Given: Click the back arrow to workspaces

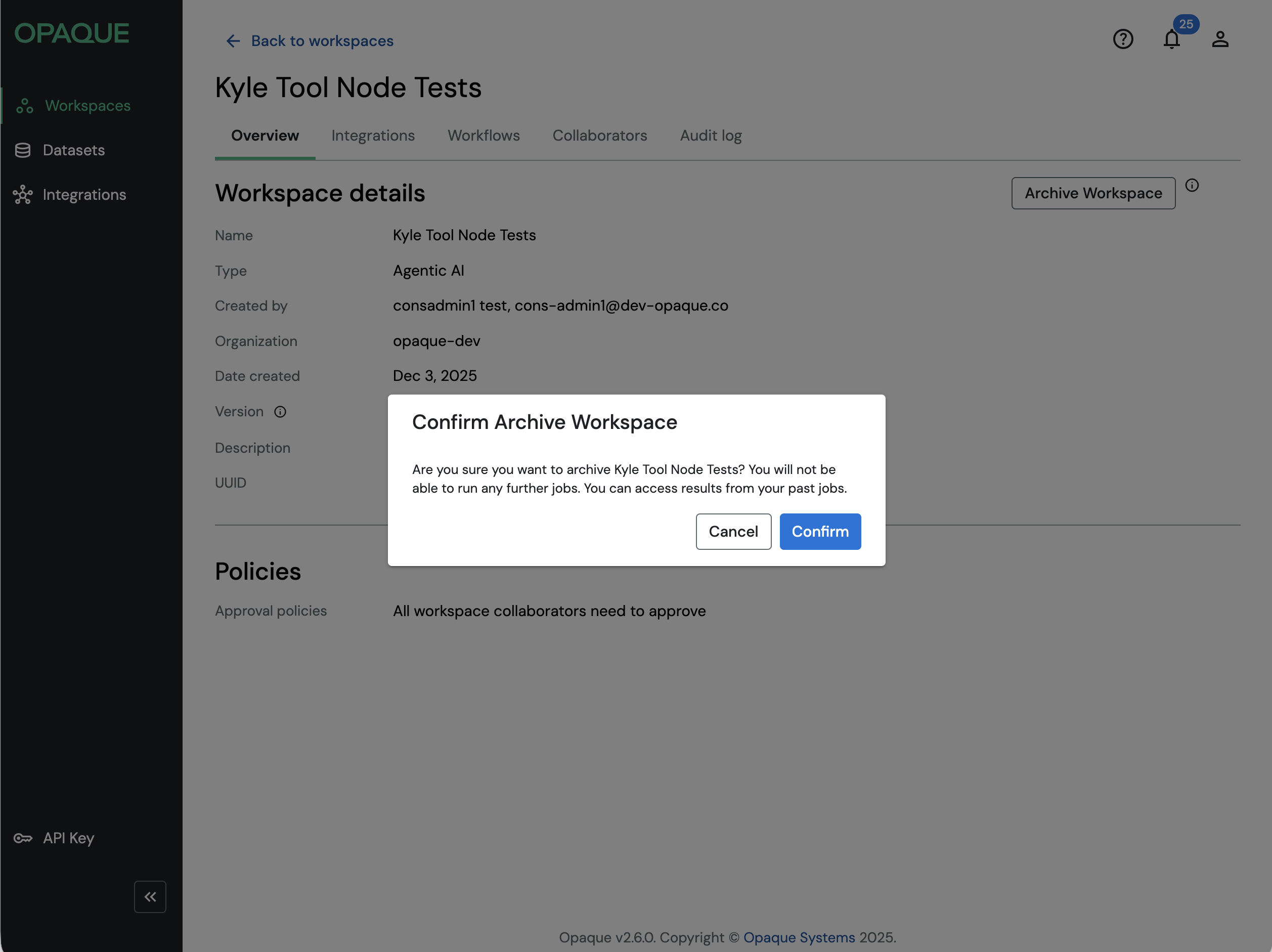Looking at the screenshot, I should pyautogui.click(x=233, y=41).
